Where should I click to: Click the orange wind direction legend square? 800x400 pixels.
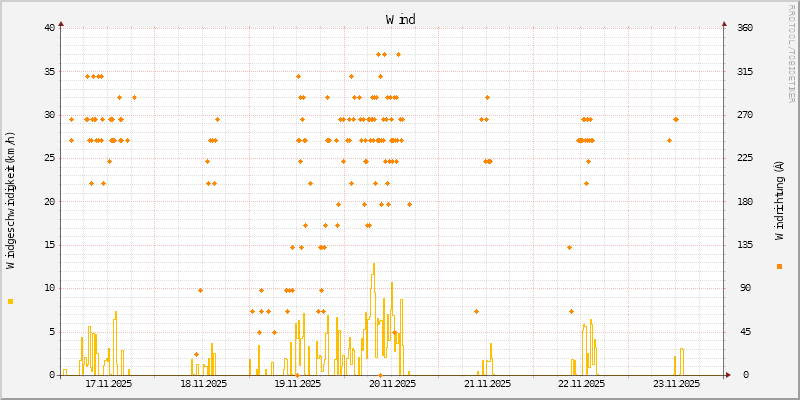point(779,266)
